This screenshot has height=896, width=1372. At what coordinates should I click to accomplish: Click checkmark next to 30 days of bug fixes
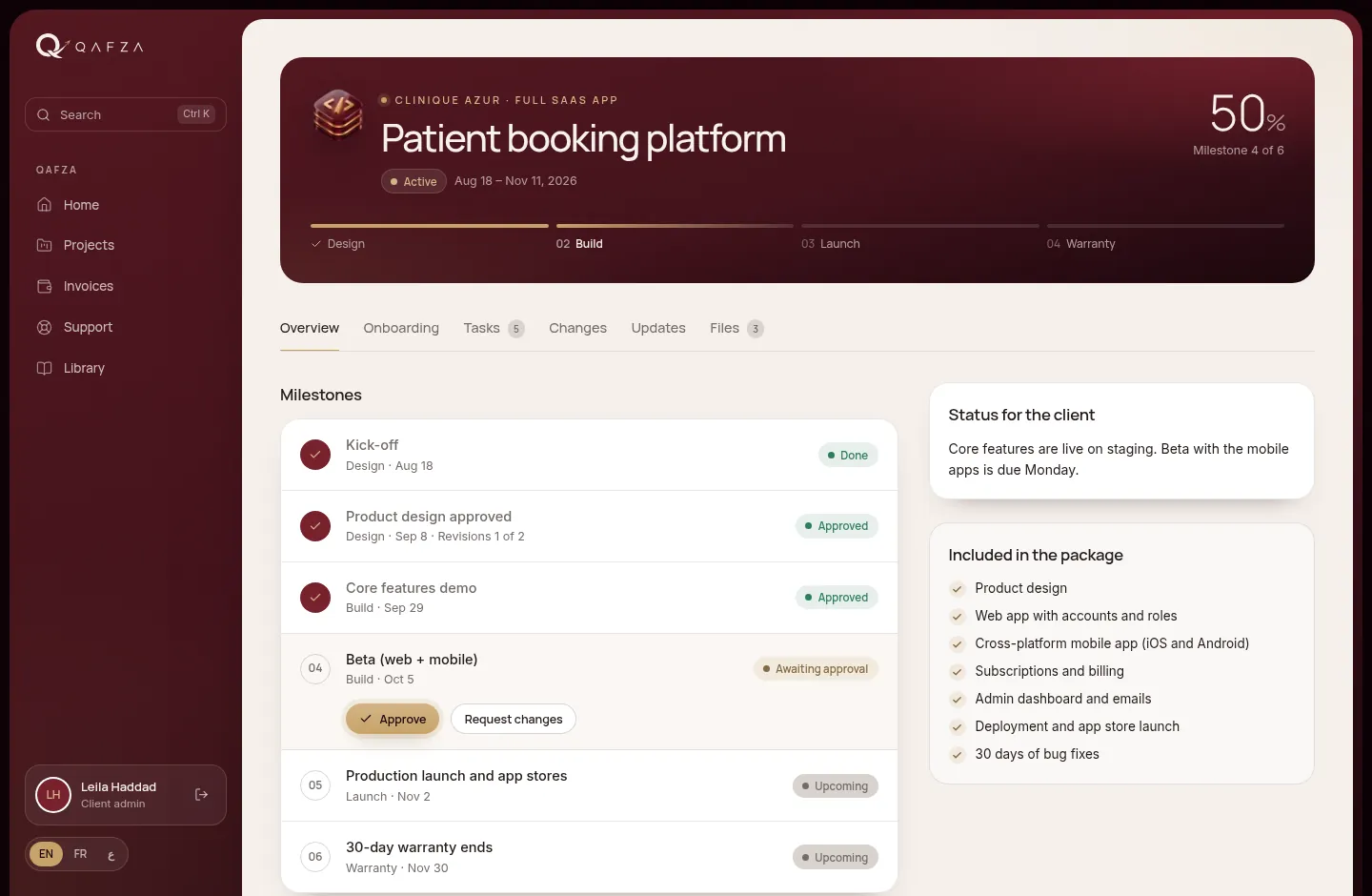(958, 755)
